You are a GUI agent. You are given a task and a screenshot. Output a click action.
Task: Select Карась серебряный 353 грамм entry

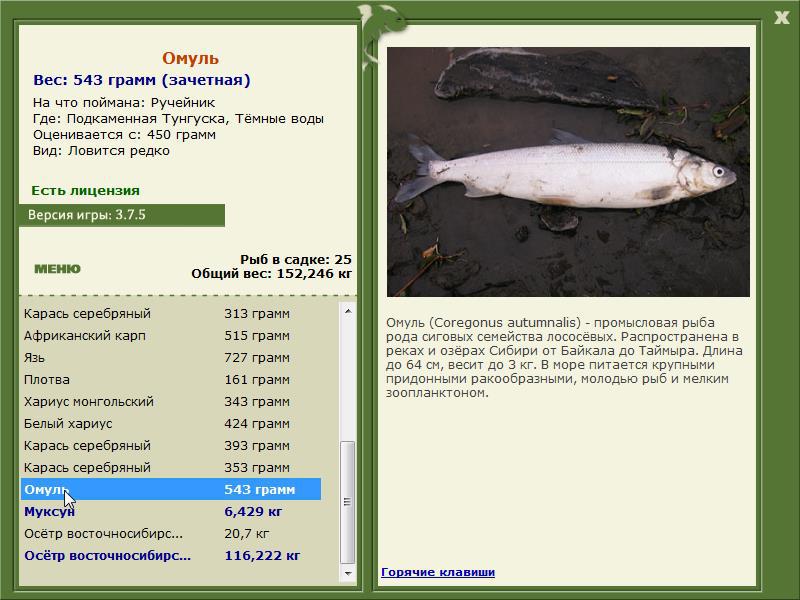171,467
